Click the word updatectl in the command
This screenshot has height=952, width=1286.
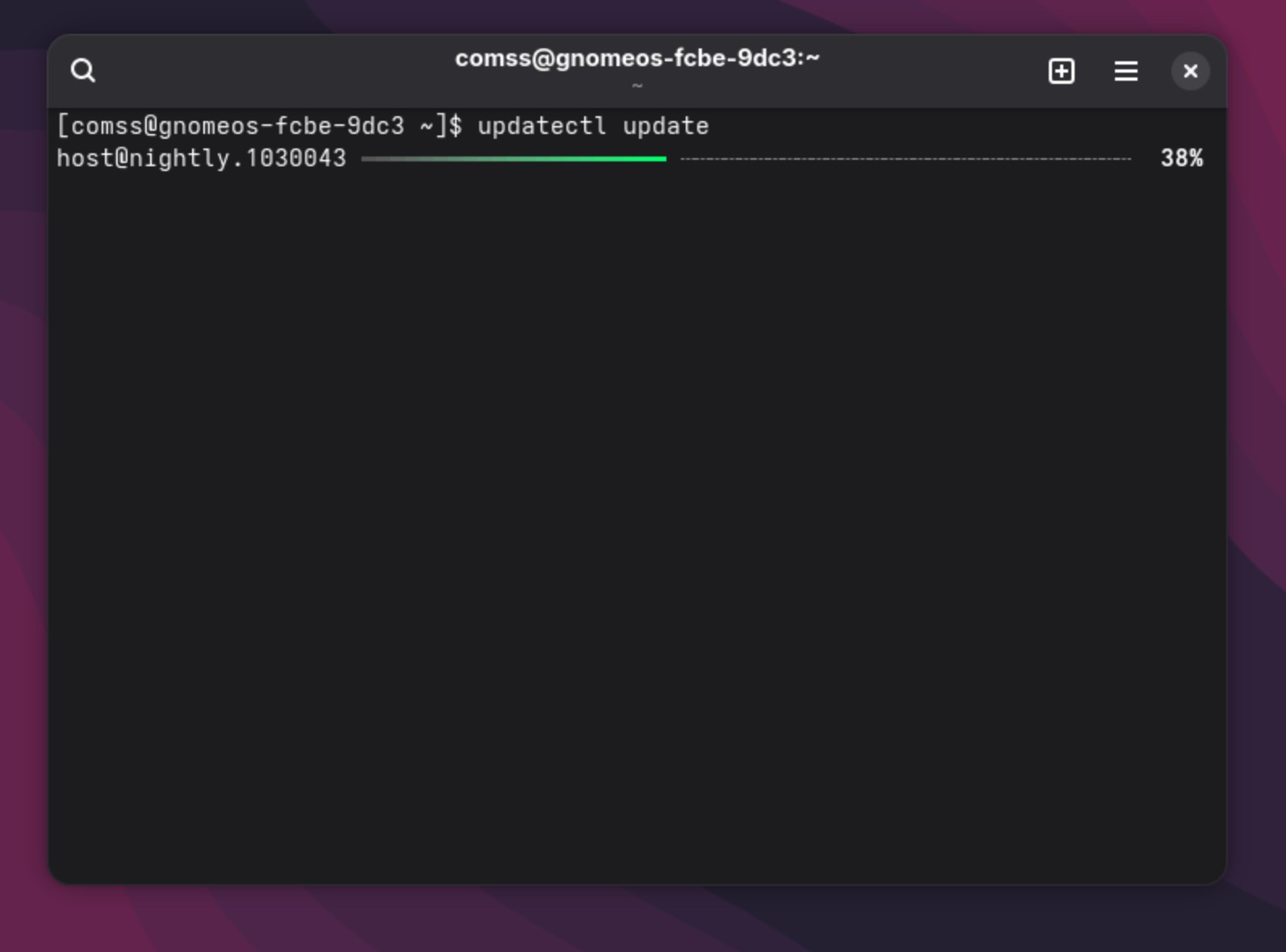(x=541, y=126)
